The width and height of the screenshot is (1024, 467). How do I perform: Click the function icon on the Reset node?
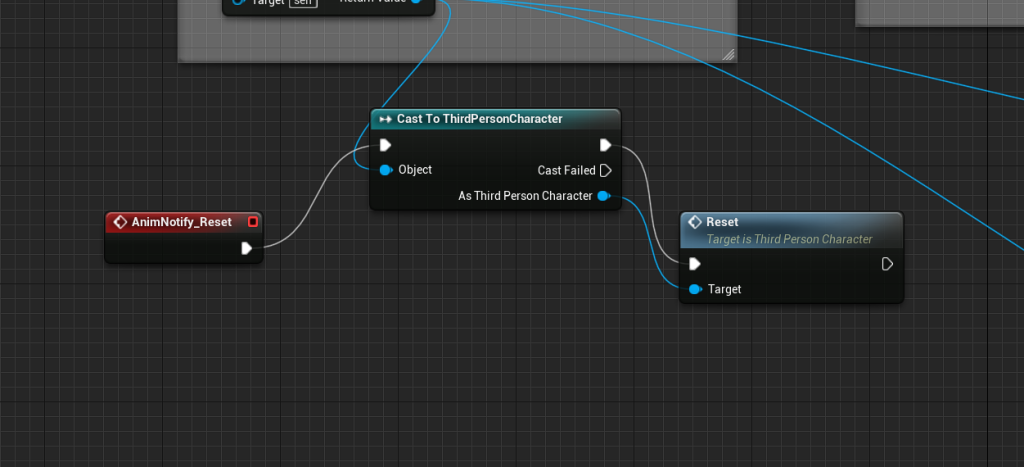click(x=695, y=222)
